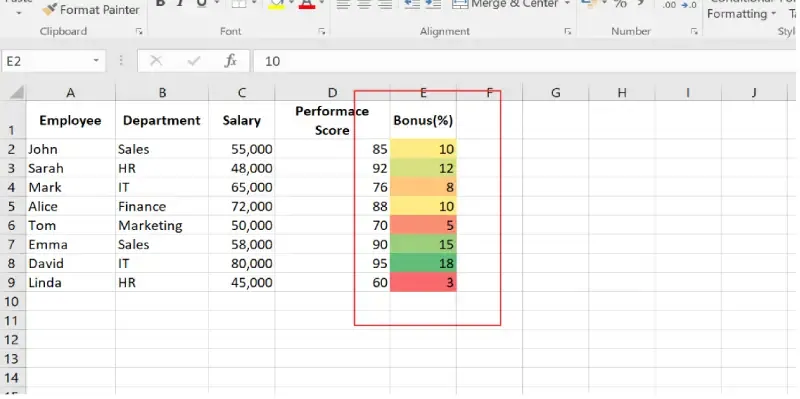Click the Salary header cell
Screen dimensions: 800x399
[241, 120]
